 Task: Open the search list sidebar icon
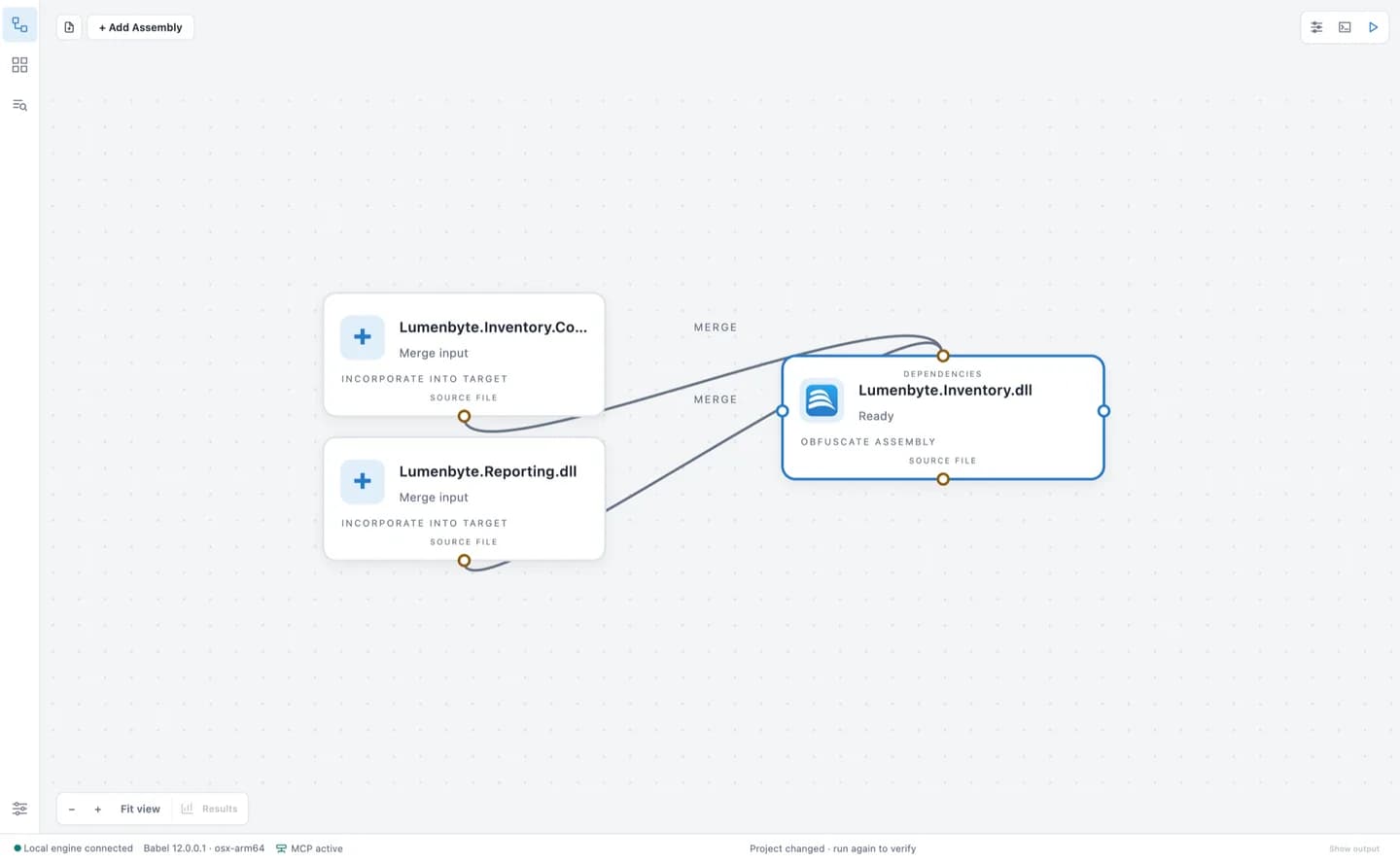pos(19,105)
